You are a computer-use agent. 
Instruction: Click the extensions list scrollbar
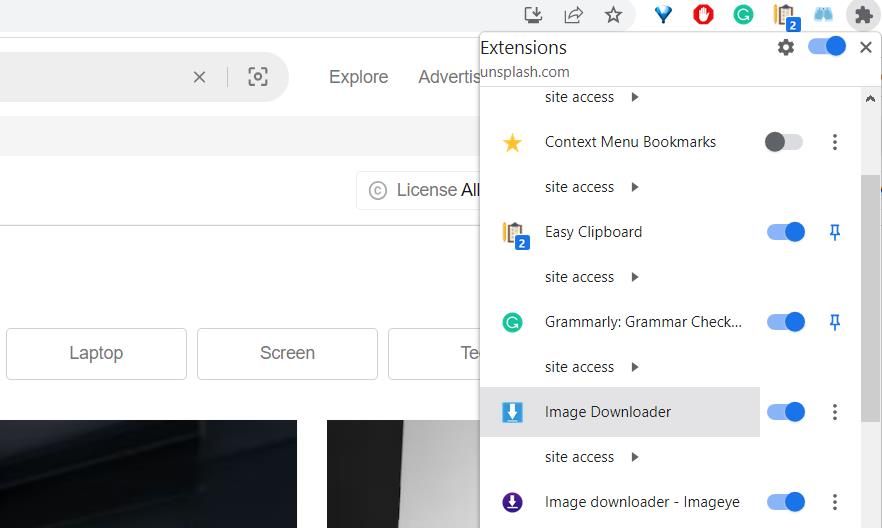pos(870,280)
